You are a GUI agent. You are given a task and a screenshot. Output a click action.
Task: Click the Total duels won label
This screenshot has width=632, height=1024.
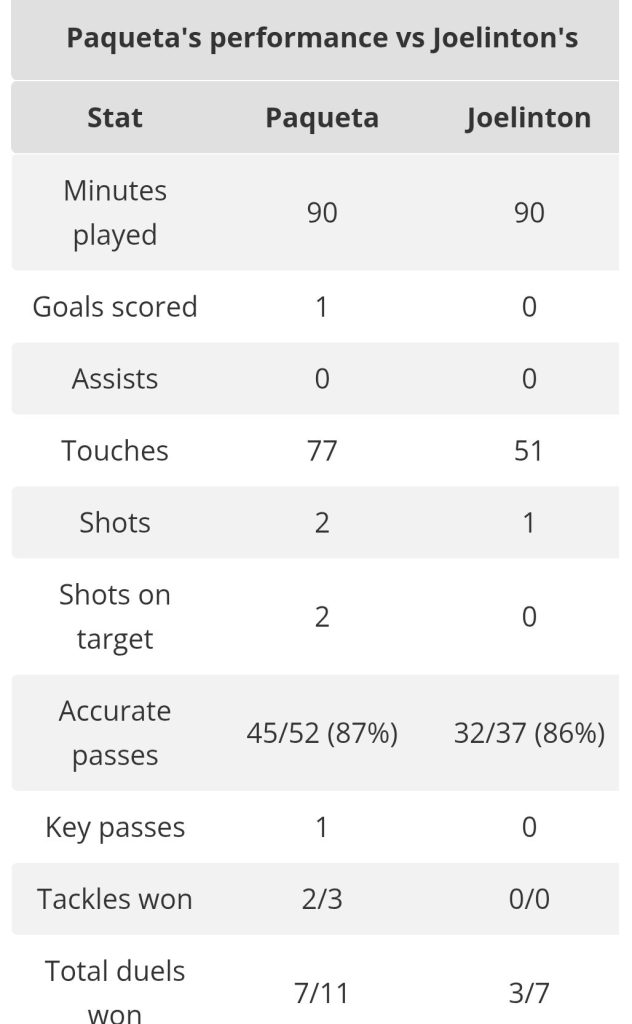115,992
